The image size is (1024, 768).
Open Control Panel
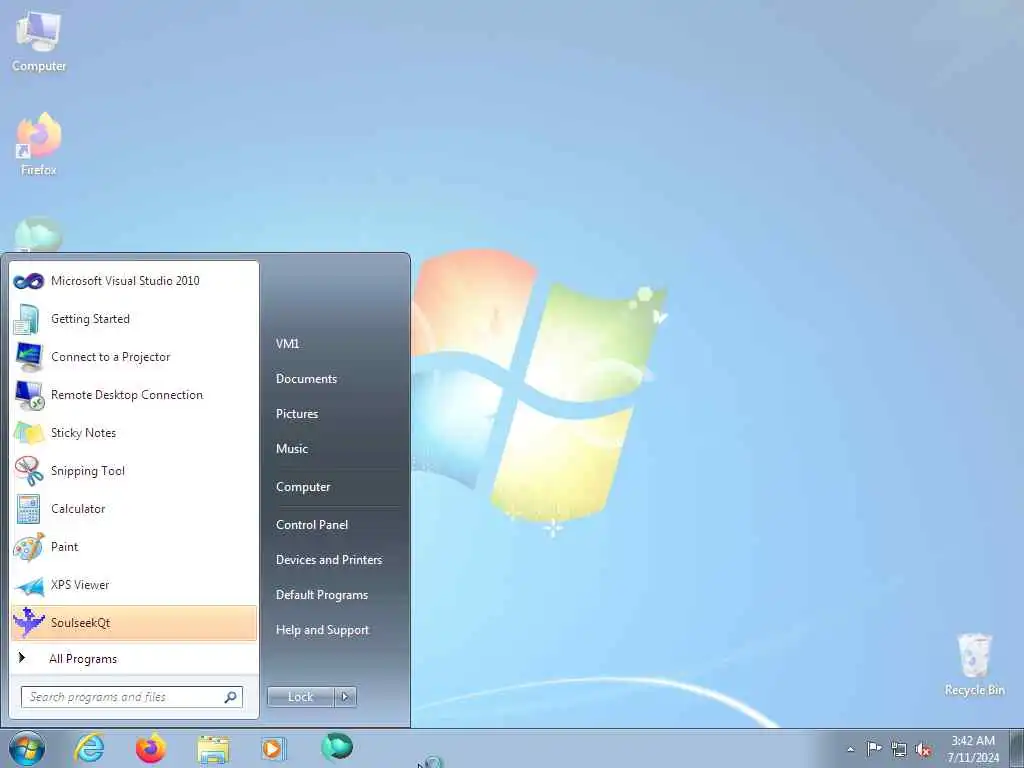pyautogui.click(x=312, y=525)
